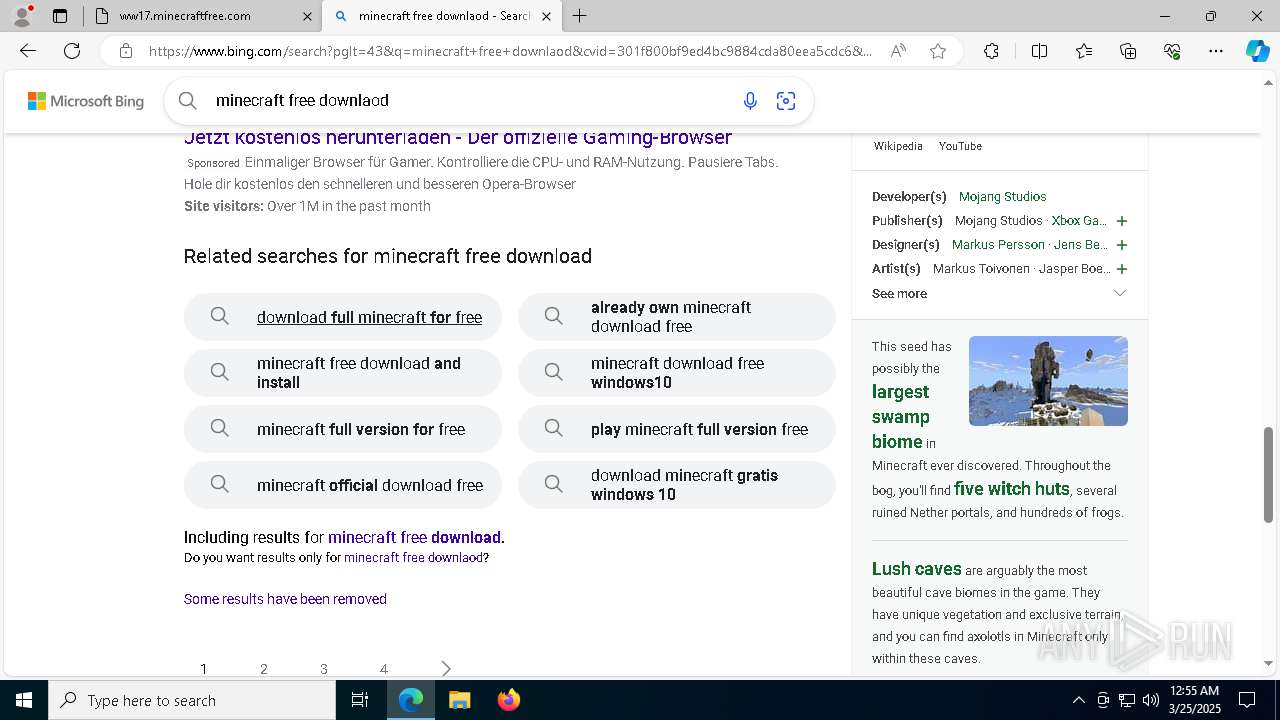The image size is (1280, 720).
Task: Click the Microsoft Bing logo
Action: pyautogui.click(x=86, y=101)
